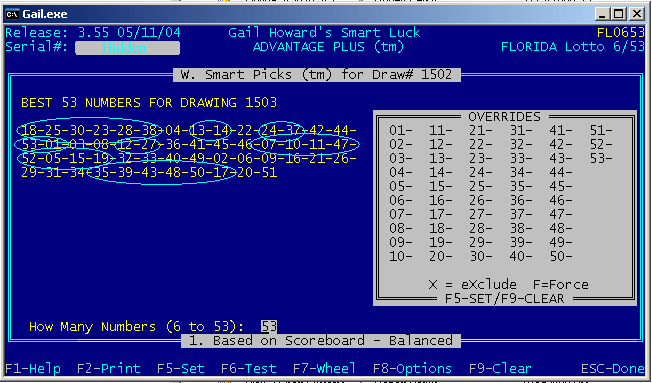Select override slot 52- in Overrides panel

(x=601, y=144)
